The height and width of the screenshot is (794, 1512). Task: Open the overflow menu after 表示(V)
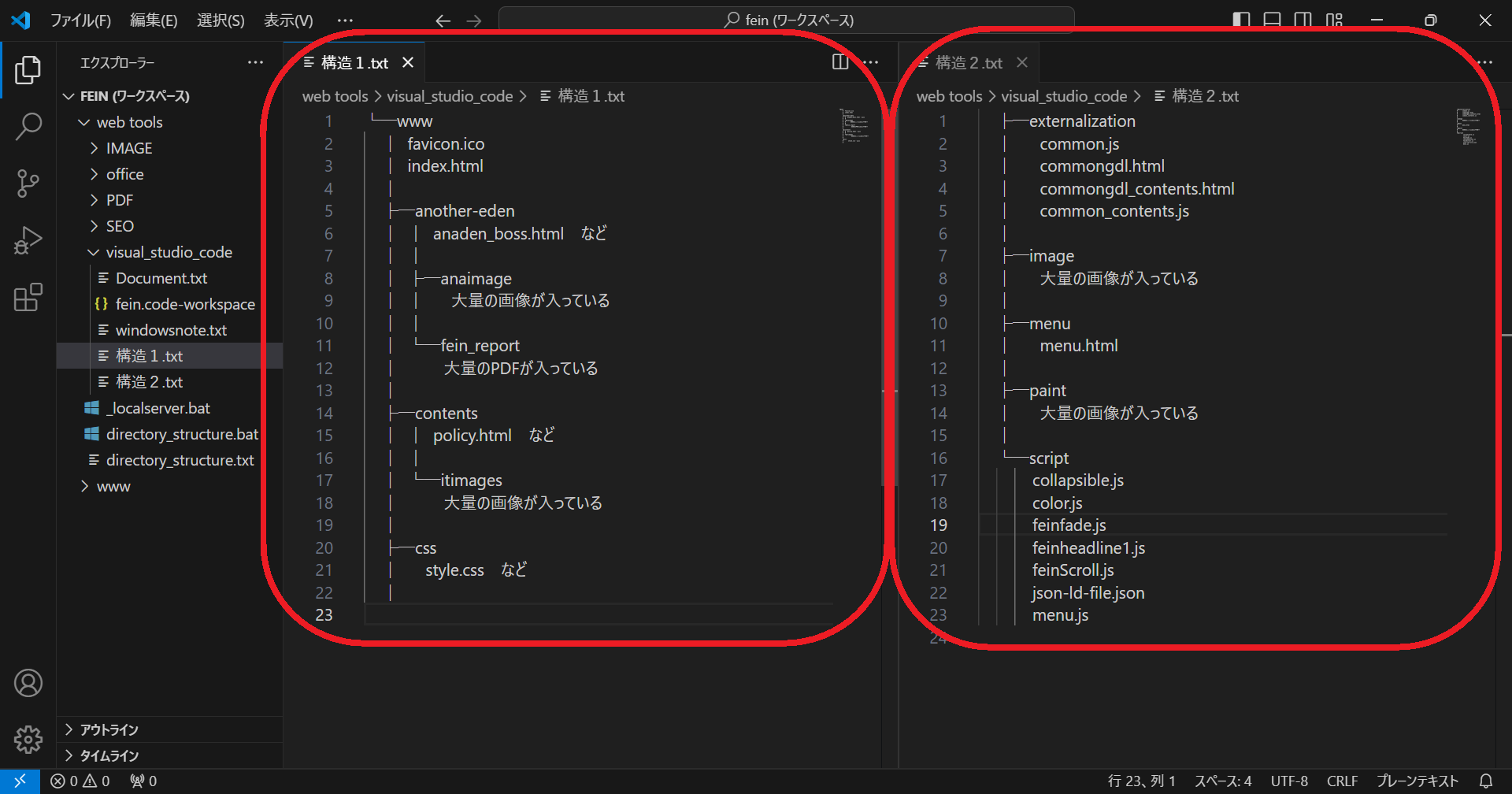(345, 20)
